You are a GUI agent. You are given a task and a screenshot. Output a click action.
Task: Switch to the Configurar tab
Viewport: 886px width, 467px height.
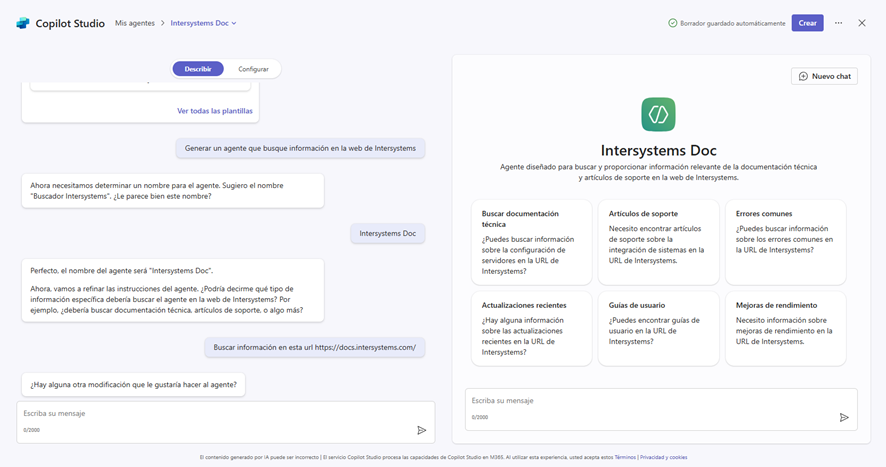253,69
